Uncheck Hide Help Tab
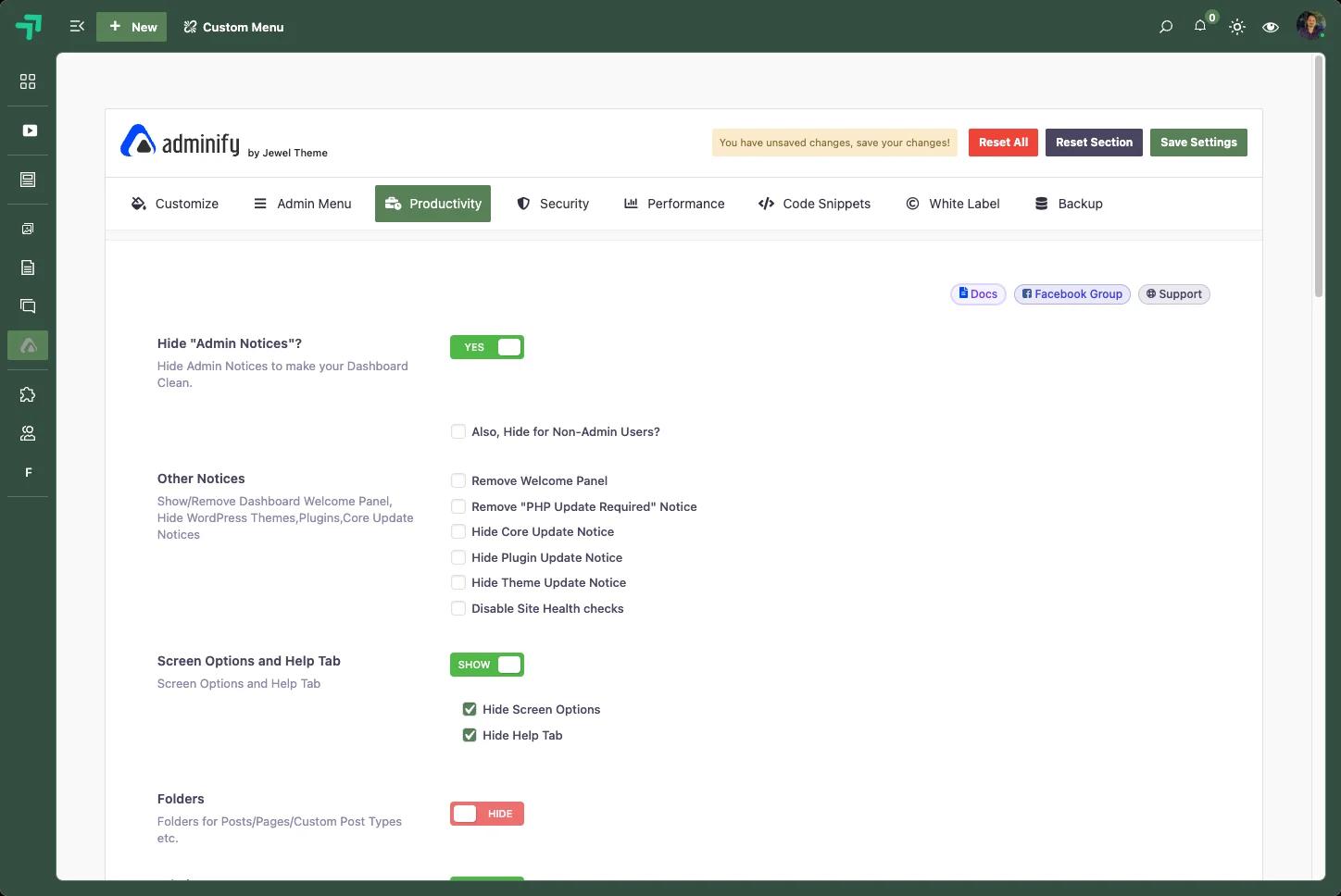 click(x=470, y=735)
